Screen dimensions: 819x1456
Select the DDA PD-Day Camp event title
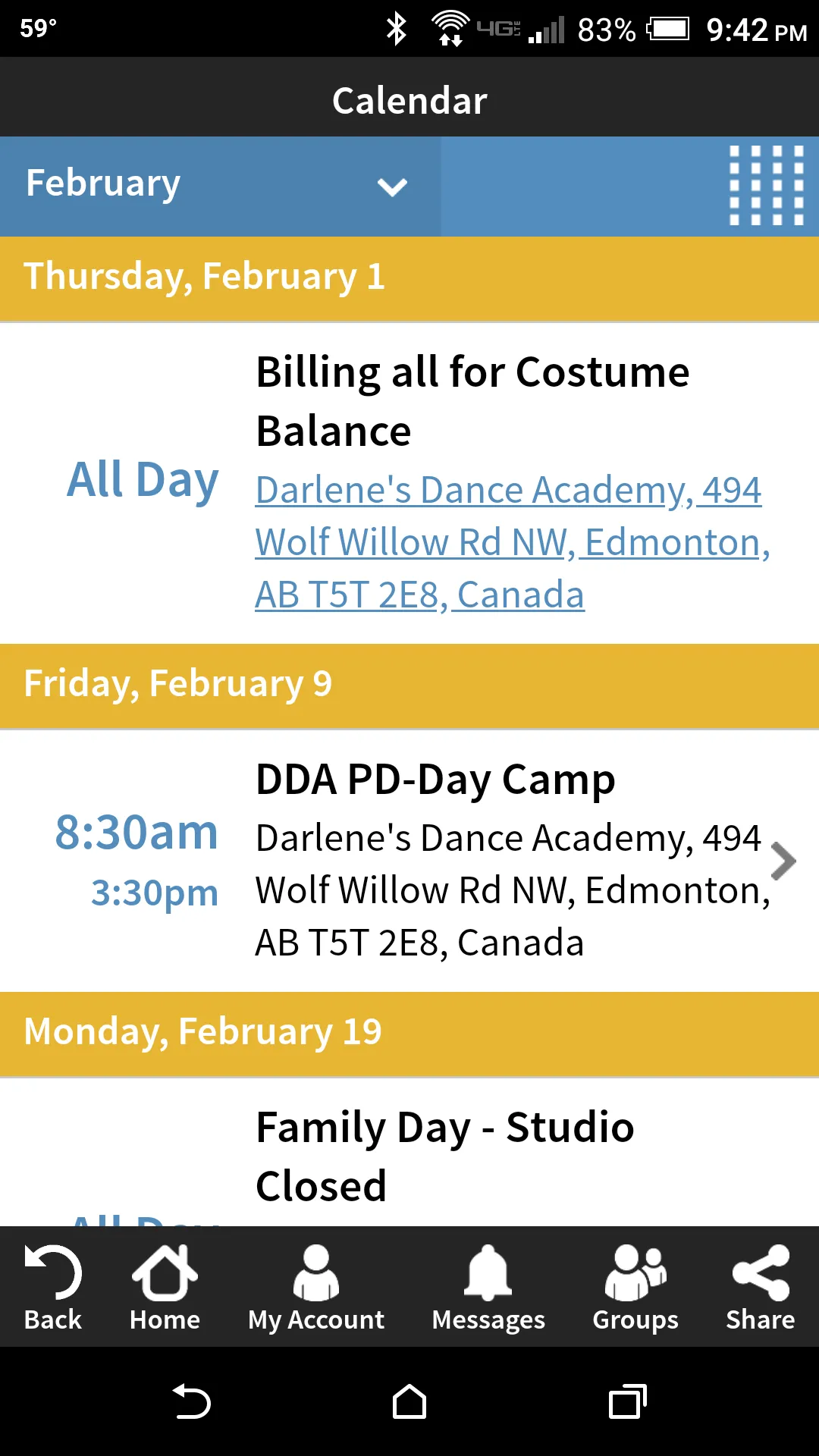click(x=435, y=780)
